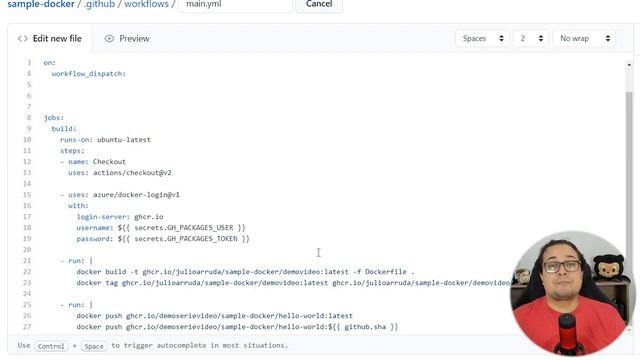The height and width of the screenshot is (360, 640).
Task: Click the docker tag command line
Action: 293,283
